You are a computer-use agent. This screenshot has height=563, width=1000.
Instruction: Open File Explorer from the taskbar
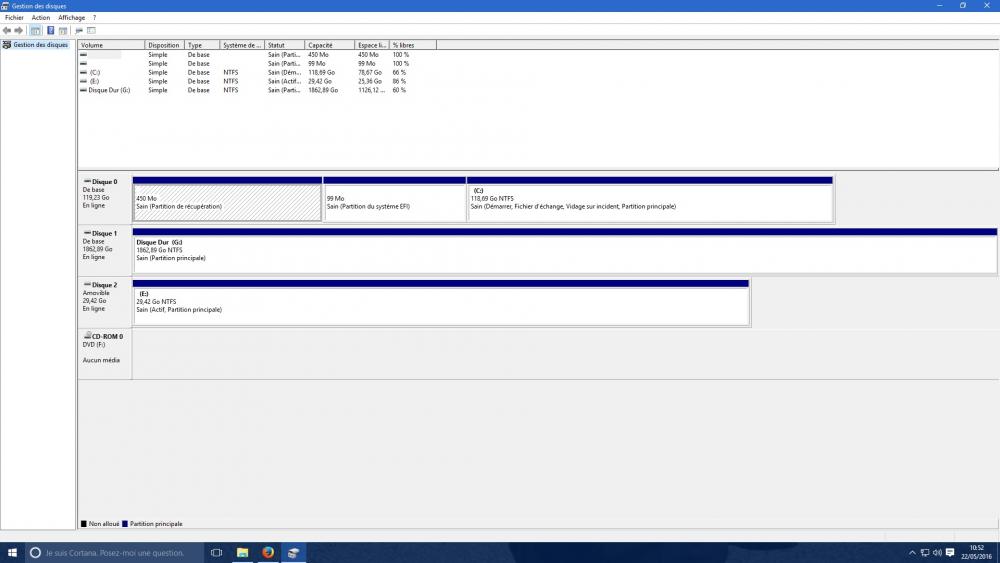point(242,553)
